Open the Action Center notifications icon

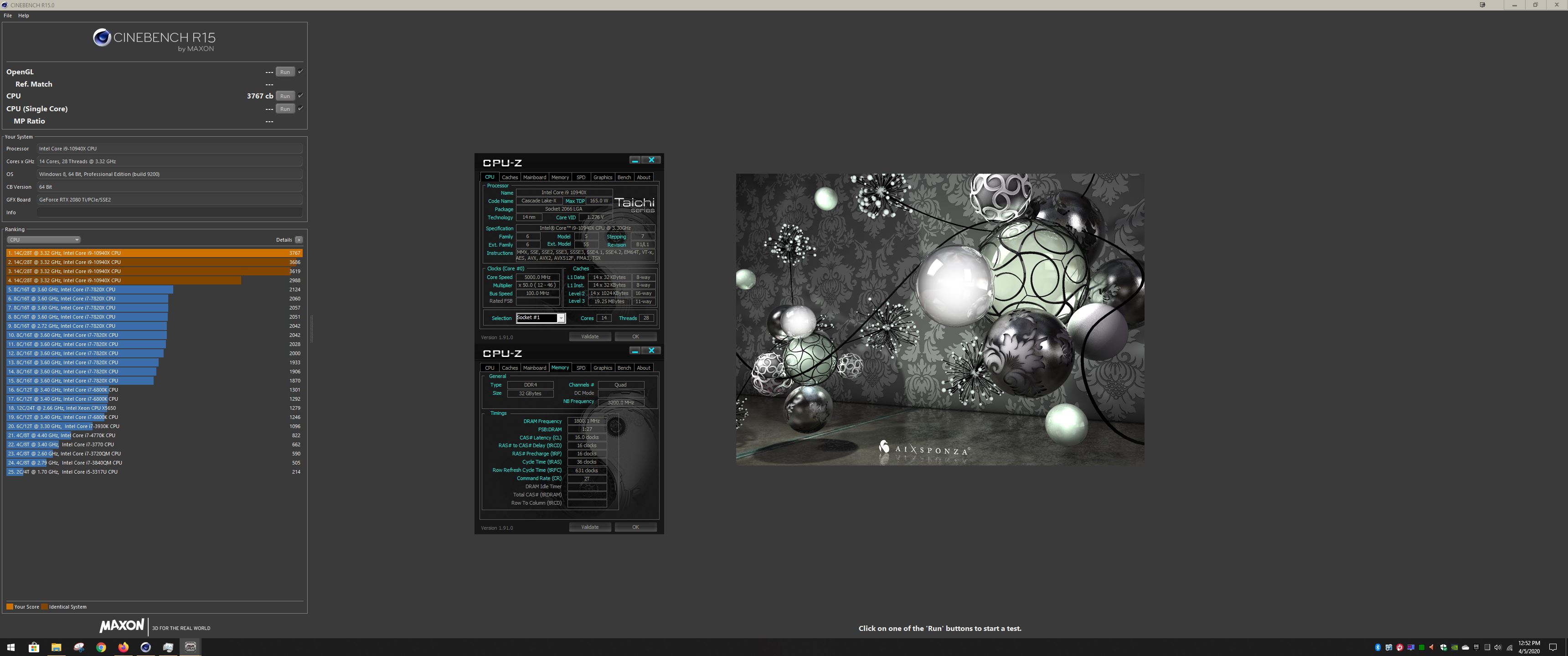[1553, 647]
